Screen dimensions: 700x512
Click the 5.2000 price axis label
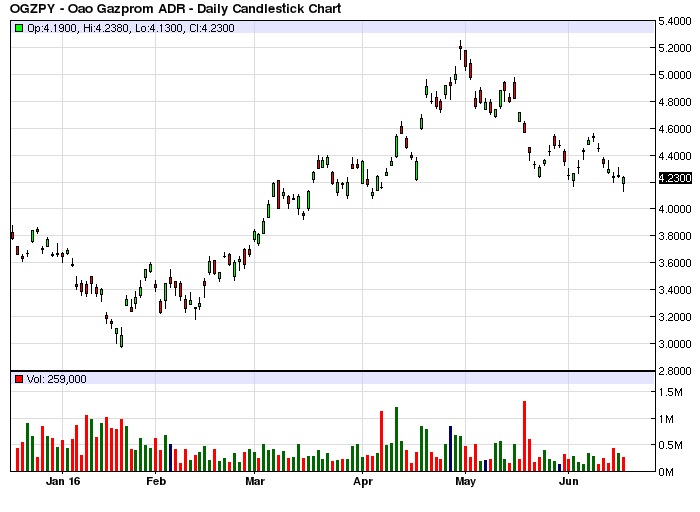coord(675,48)
